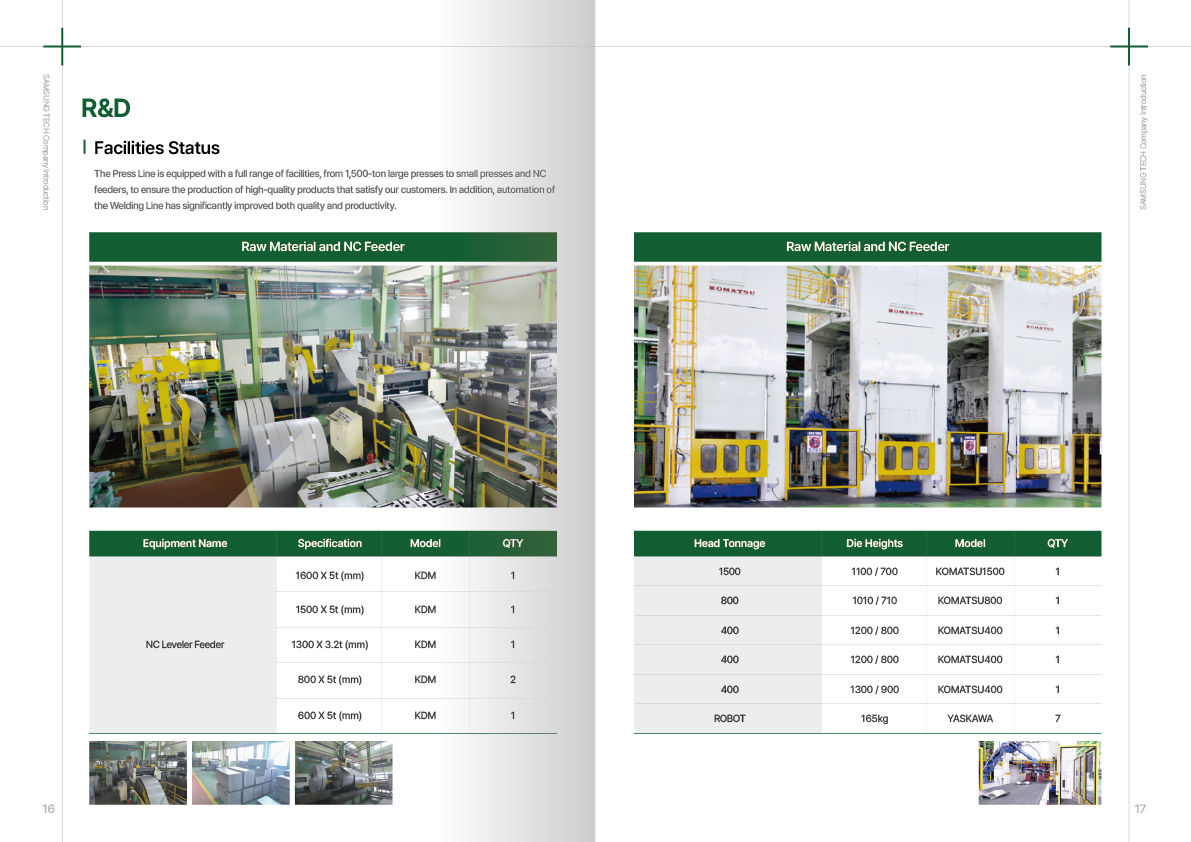Click the small green bar beside Facilities Status
Image resolution: width=1191 pixels, height=842 pixels.
click(84, 147)
